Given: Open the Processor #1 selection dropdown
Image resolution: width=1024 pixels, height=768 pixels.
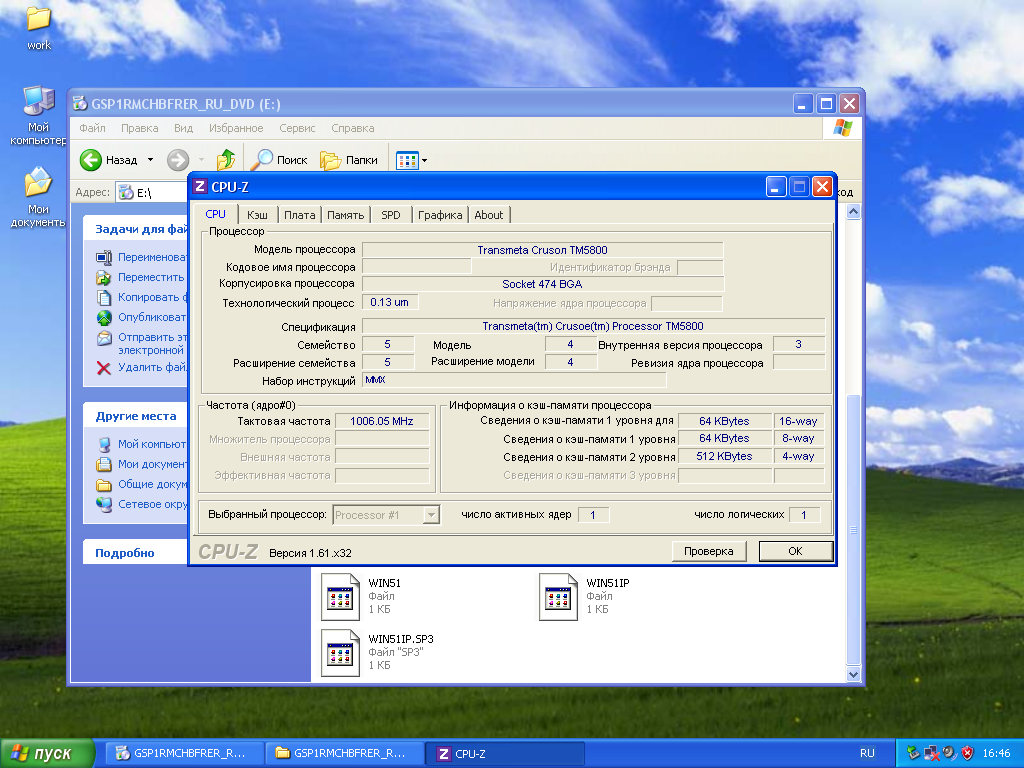Looking at the screenshot, I should [x=431, y=515].
